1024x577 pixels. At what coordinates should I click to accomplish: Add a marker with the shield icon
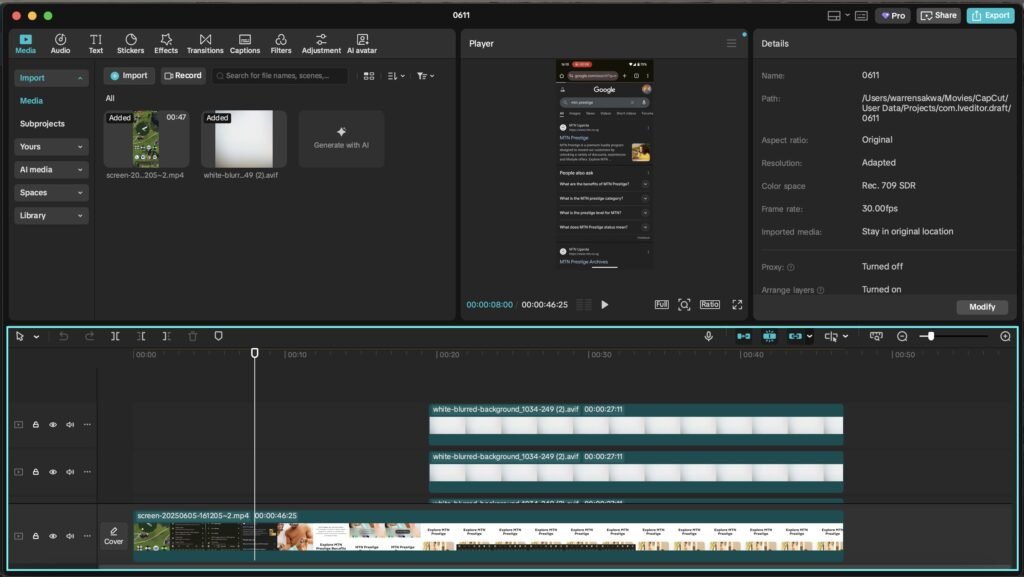click(x=219, y=336)
